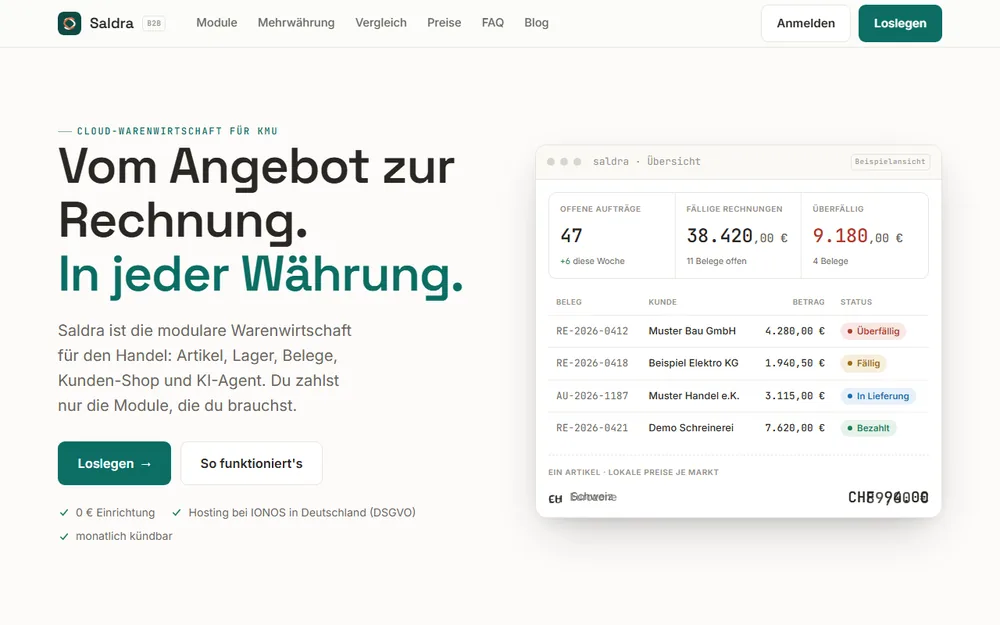1000x625 pixels.
Task: Select the RE-2026-0418 document number
Action: tap(592, 363)
